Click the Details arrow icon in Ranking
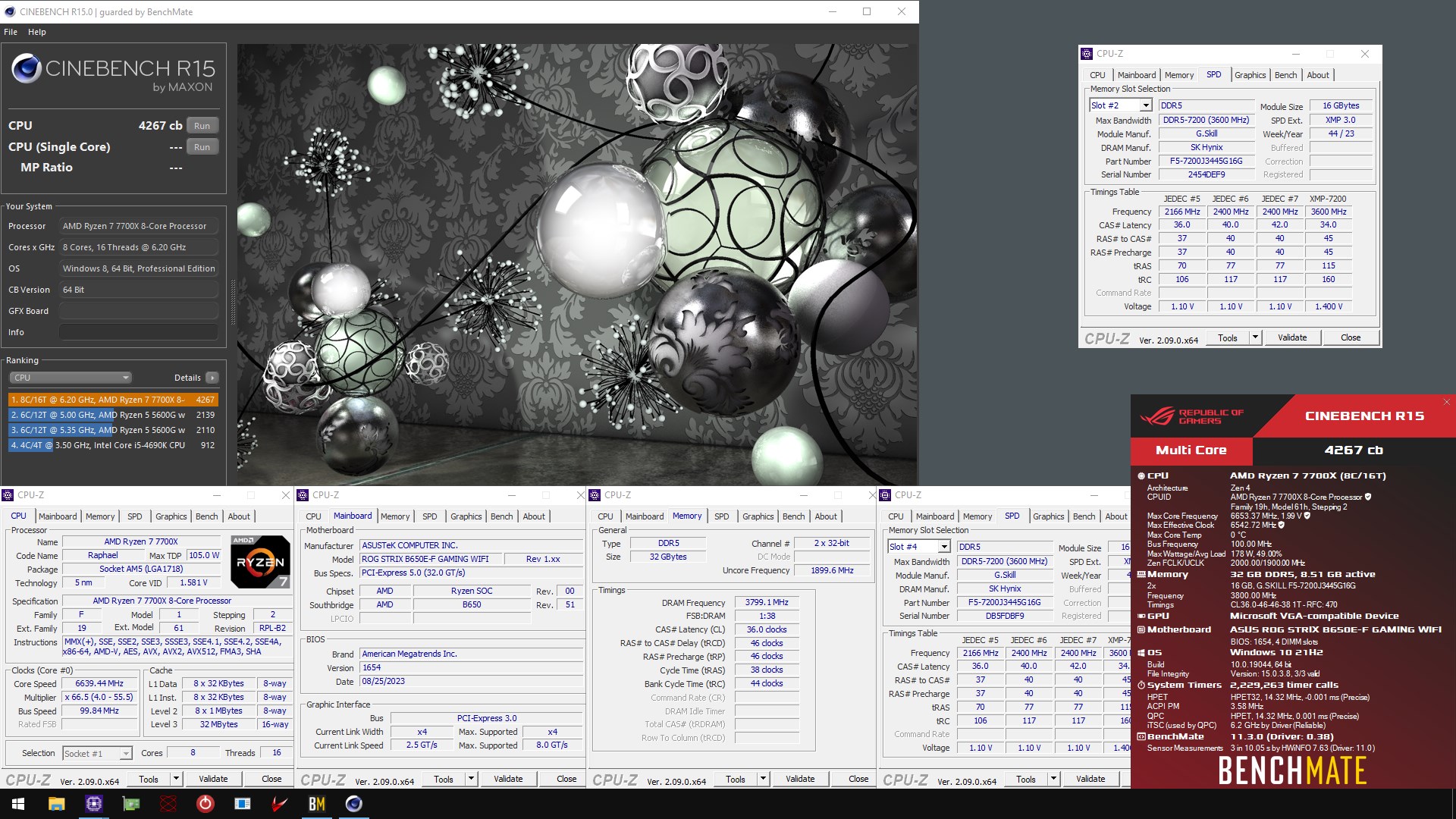 click(212, 378)
